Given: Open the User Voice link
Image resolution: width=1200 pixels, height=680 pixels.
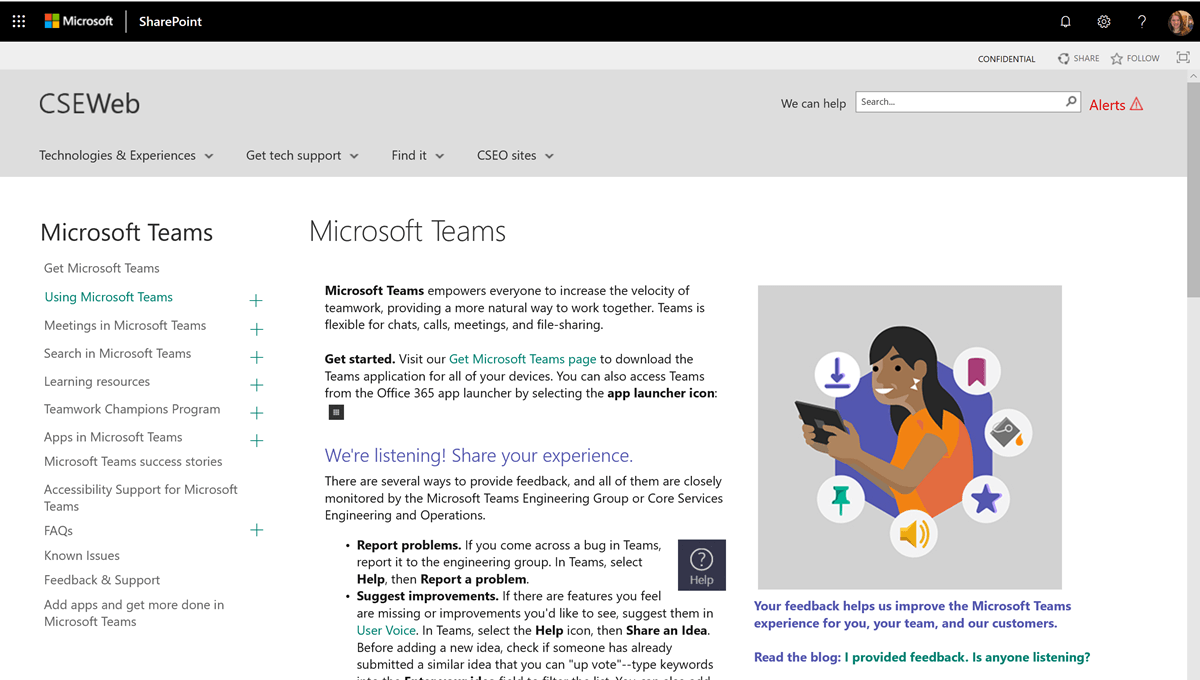Looking at the screenshot, I should pos(386,630).
